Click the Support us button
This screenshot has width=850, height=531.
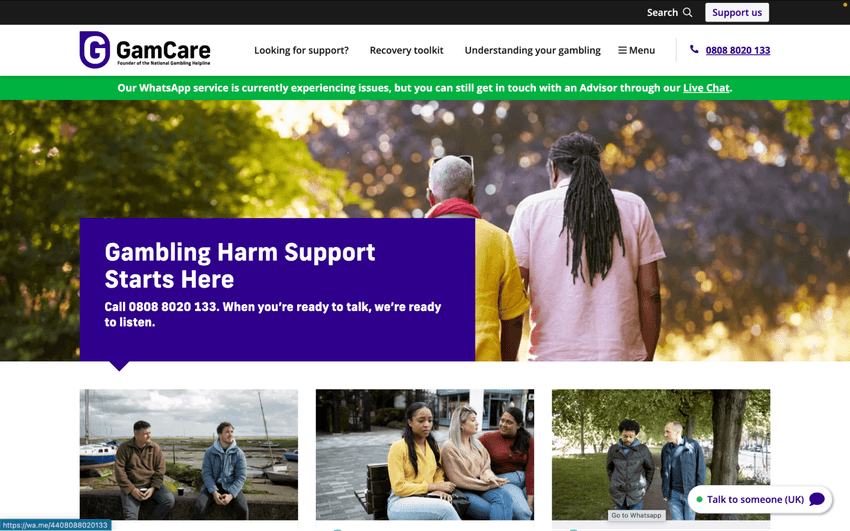click(x=737, y=12)
